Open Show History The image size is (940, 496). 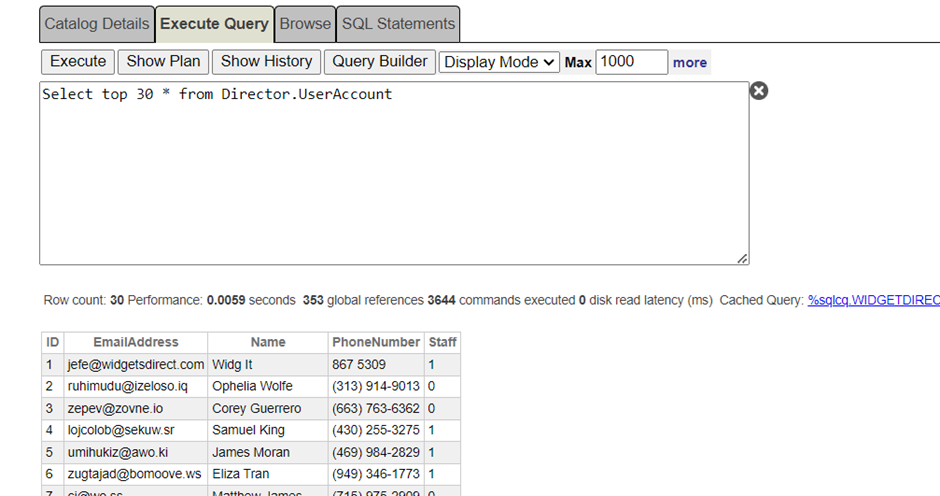tap(266, 62)
